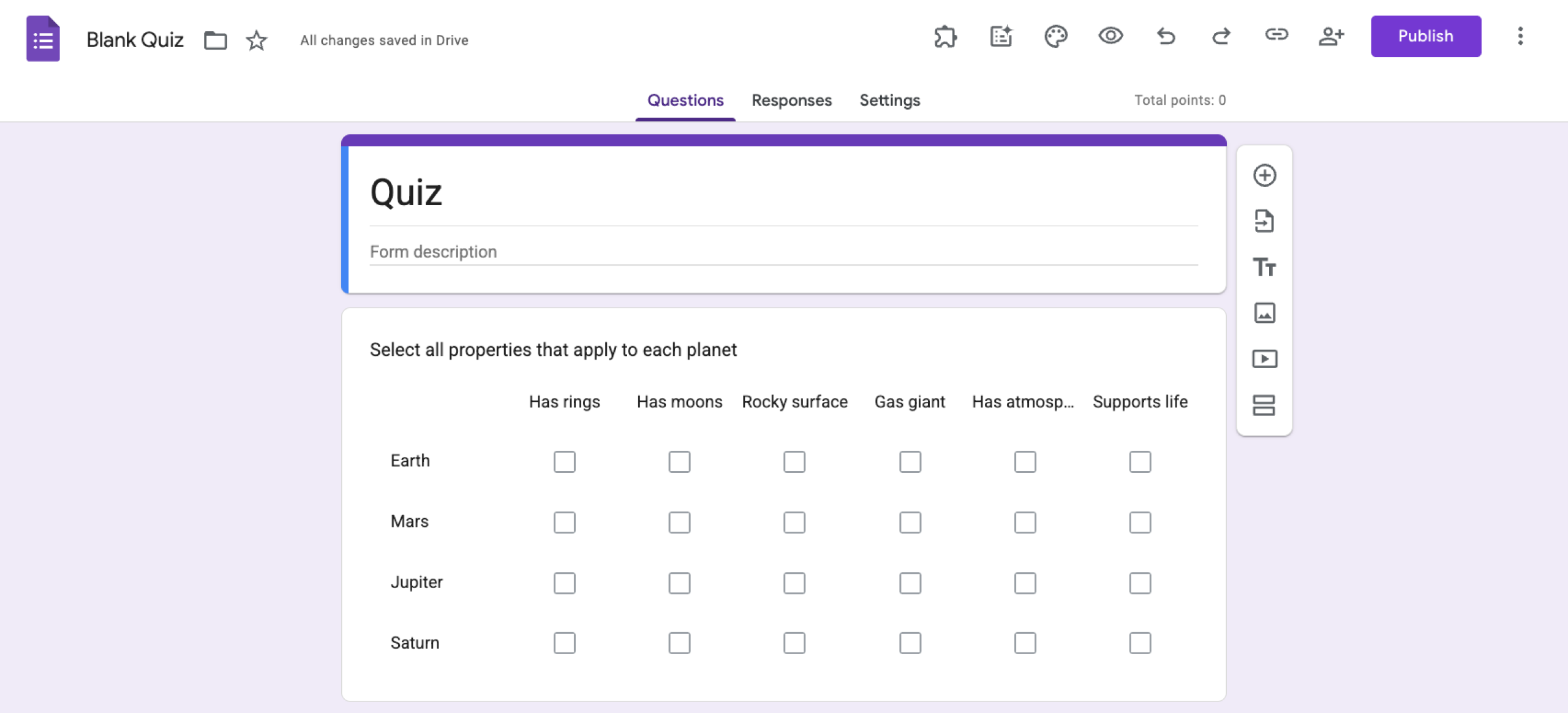This screenshot has width=1568, height=713.
Task: Check Has rings for Earth
Action: [x=564, y=462]
